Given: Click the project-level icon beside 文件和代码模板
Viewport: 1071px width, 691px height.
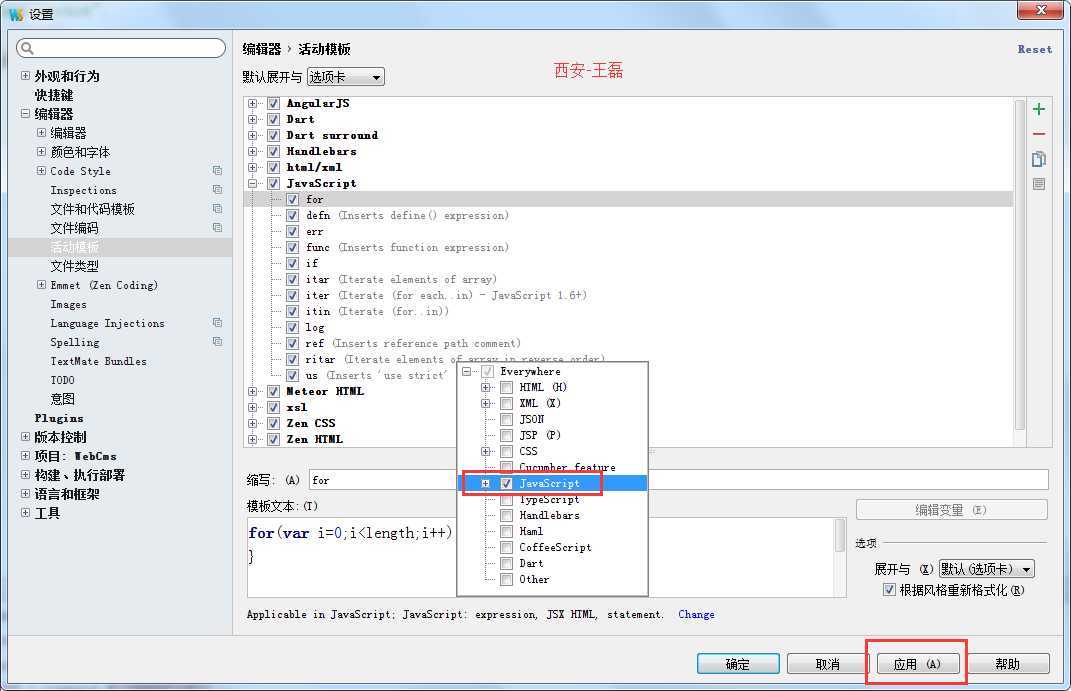Looking at the screenshot, I should [217, 209].
